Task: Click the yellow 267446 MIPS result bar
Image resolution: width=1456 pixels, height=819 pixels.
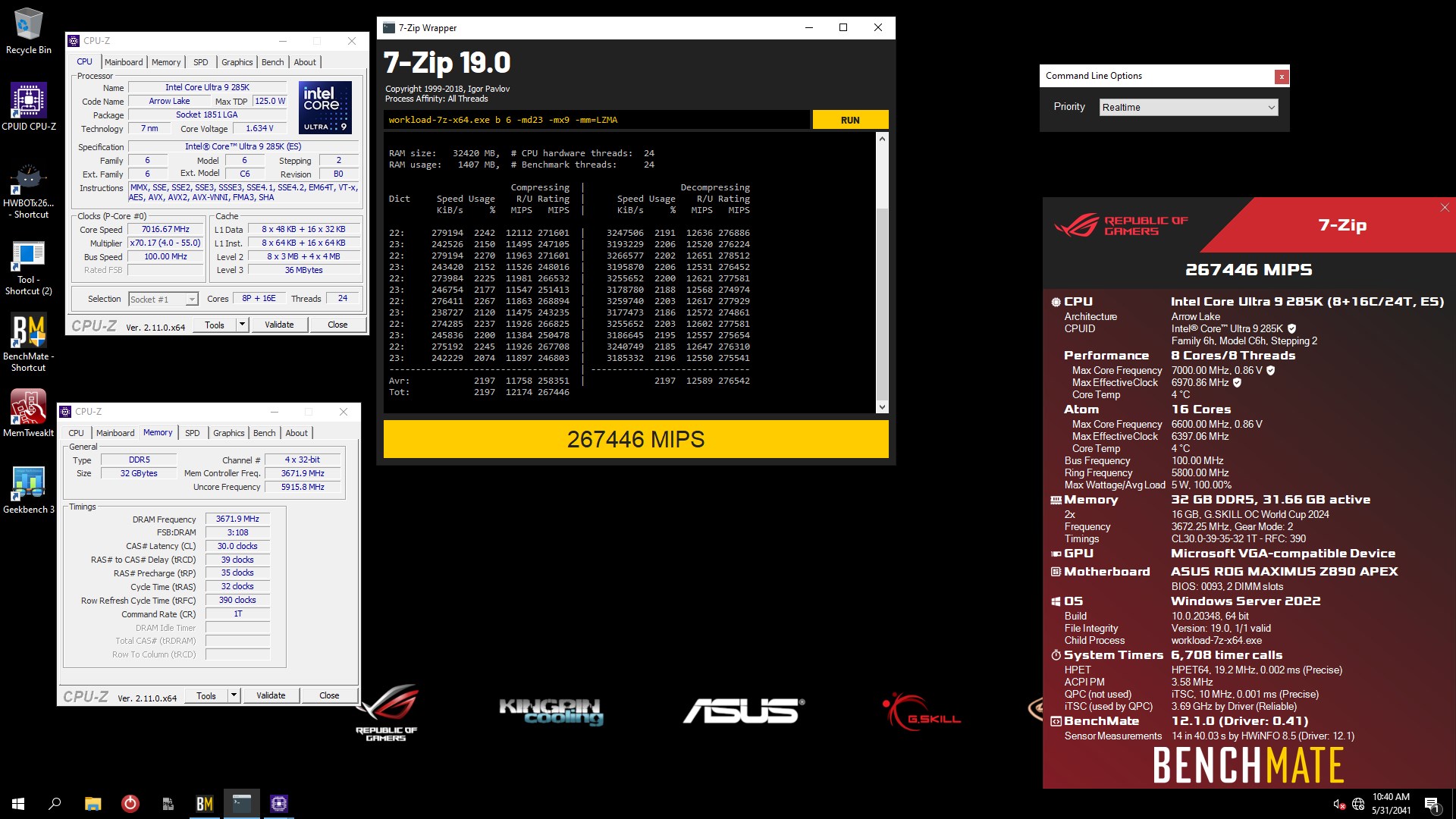Action: point(635,439)
